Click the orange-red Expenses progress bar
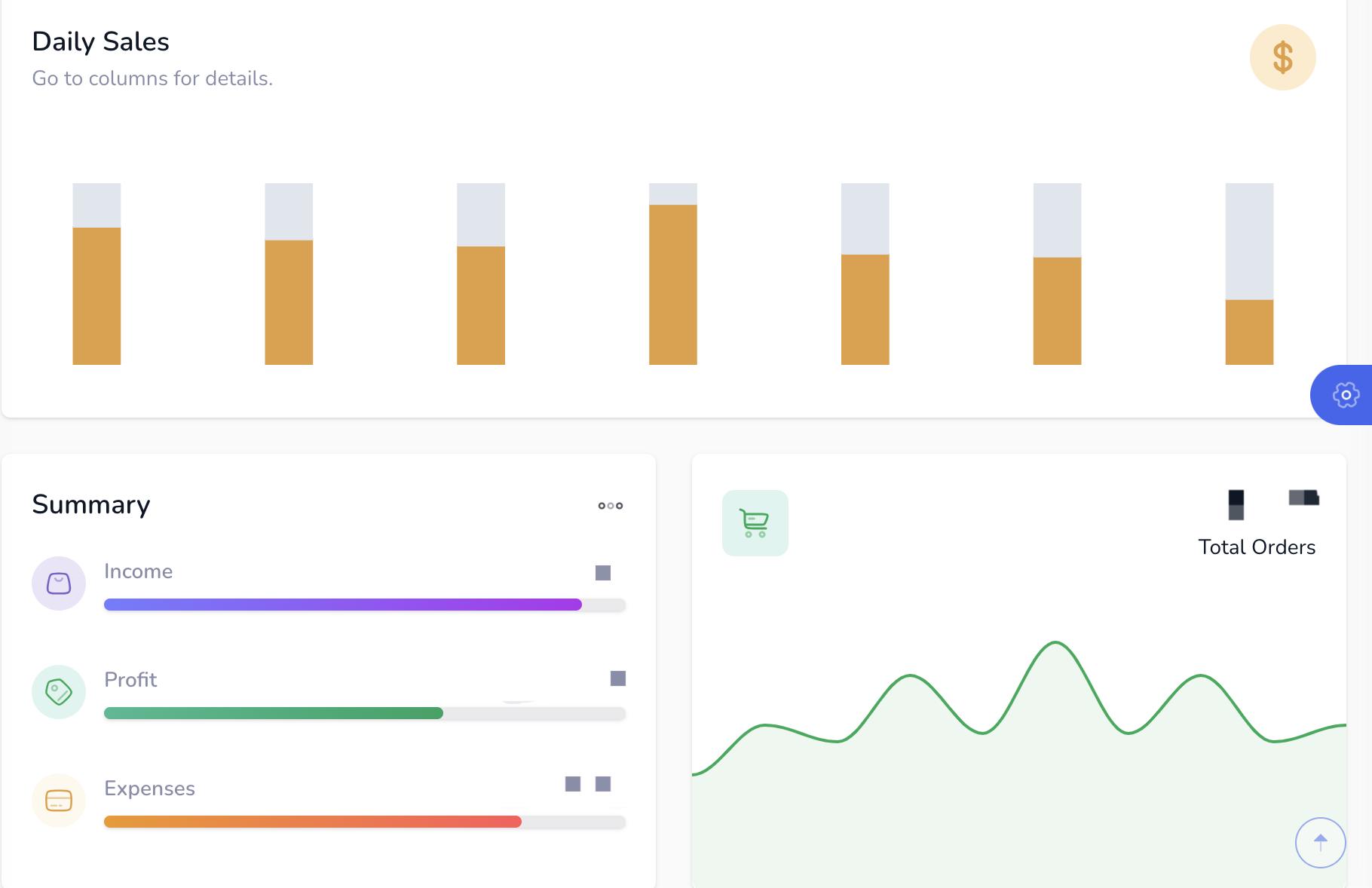The image size is (1372, 888). (313, 822)
